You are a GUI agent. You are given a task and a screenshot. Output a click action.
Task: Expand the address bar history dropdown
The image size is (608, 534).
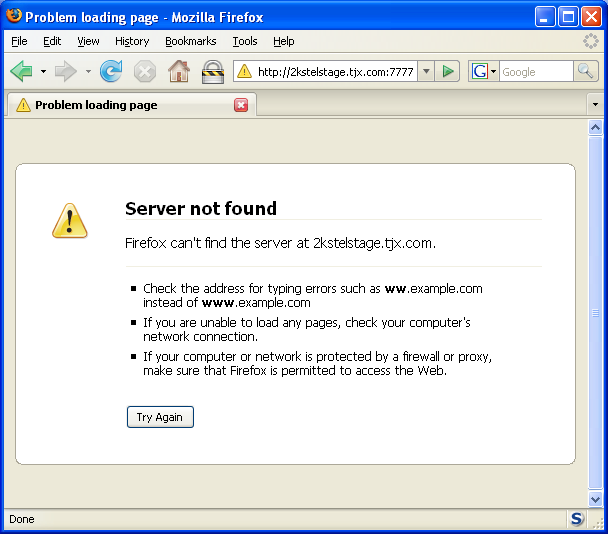pyautogui.click(x=426, y=71)
